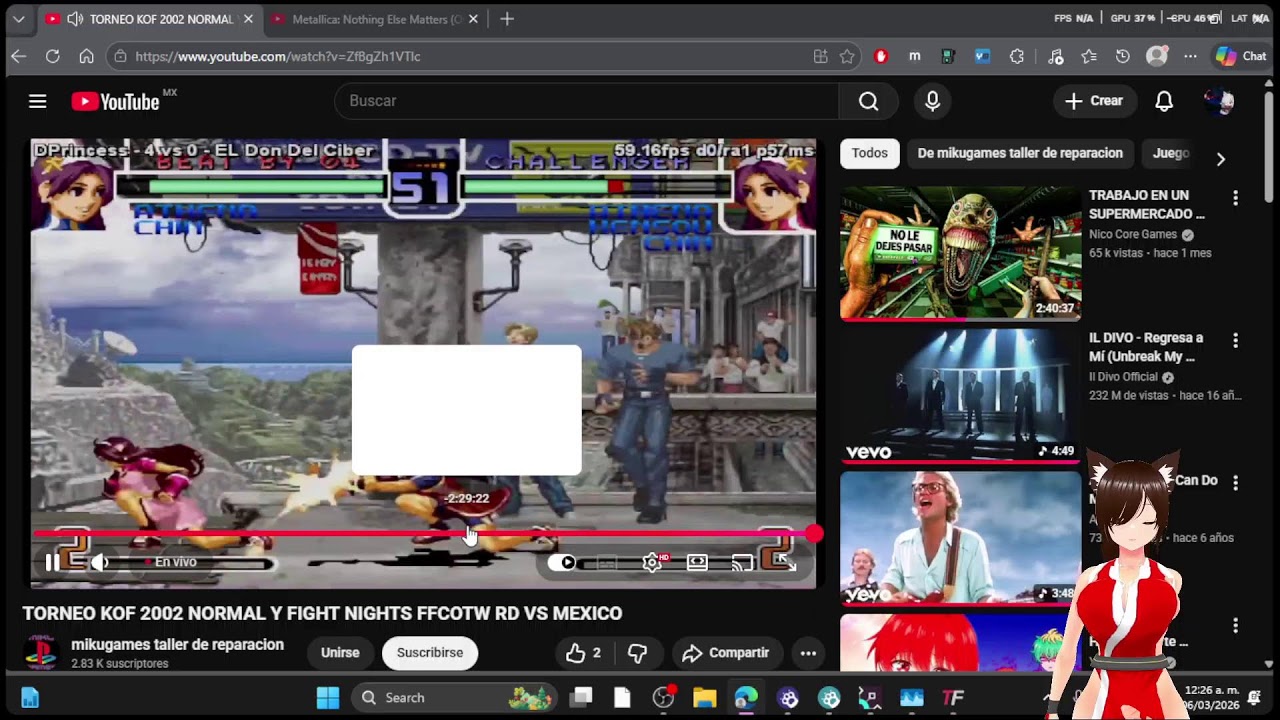
Task: Mute the TORNEO KOF tab audio icon
Action: pyautogui.click(x=74, y=19)
